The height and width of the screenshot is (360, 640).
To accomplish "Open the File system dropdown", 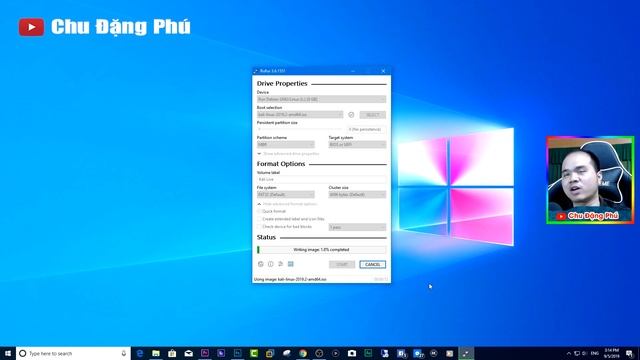I will point(286,195).
